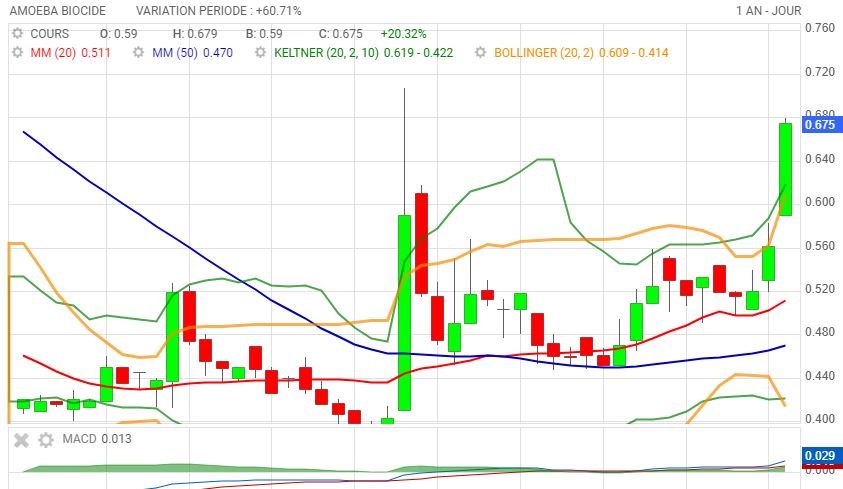Click the MM (50) value 0.470
The height and width of the screenshot is (489, 843).
tap(218, 53)
